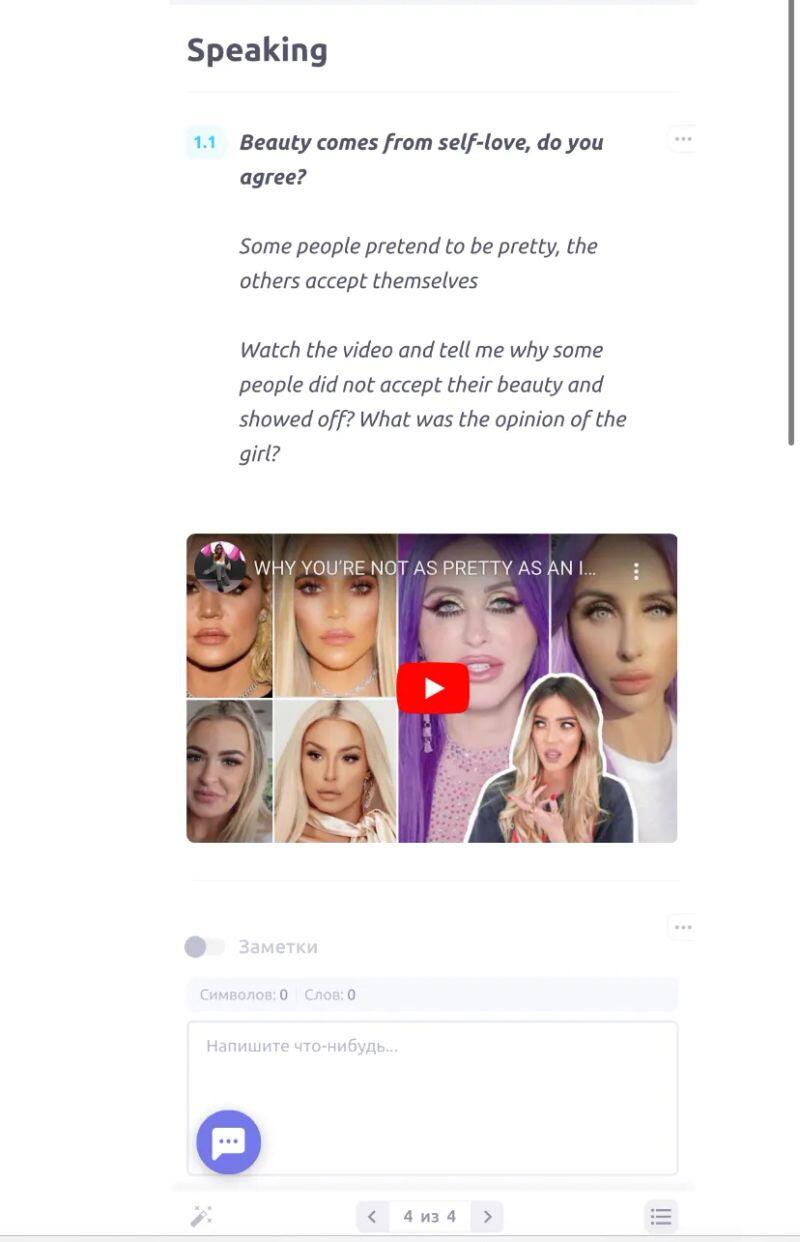Click the YouTube channel avatar
Viewport: 800px width, 1242px height.
[x=220, y=568]
